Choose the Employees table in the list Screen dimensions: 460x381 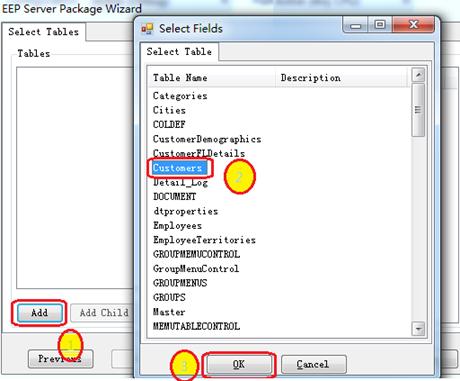tap(177, 226)
